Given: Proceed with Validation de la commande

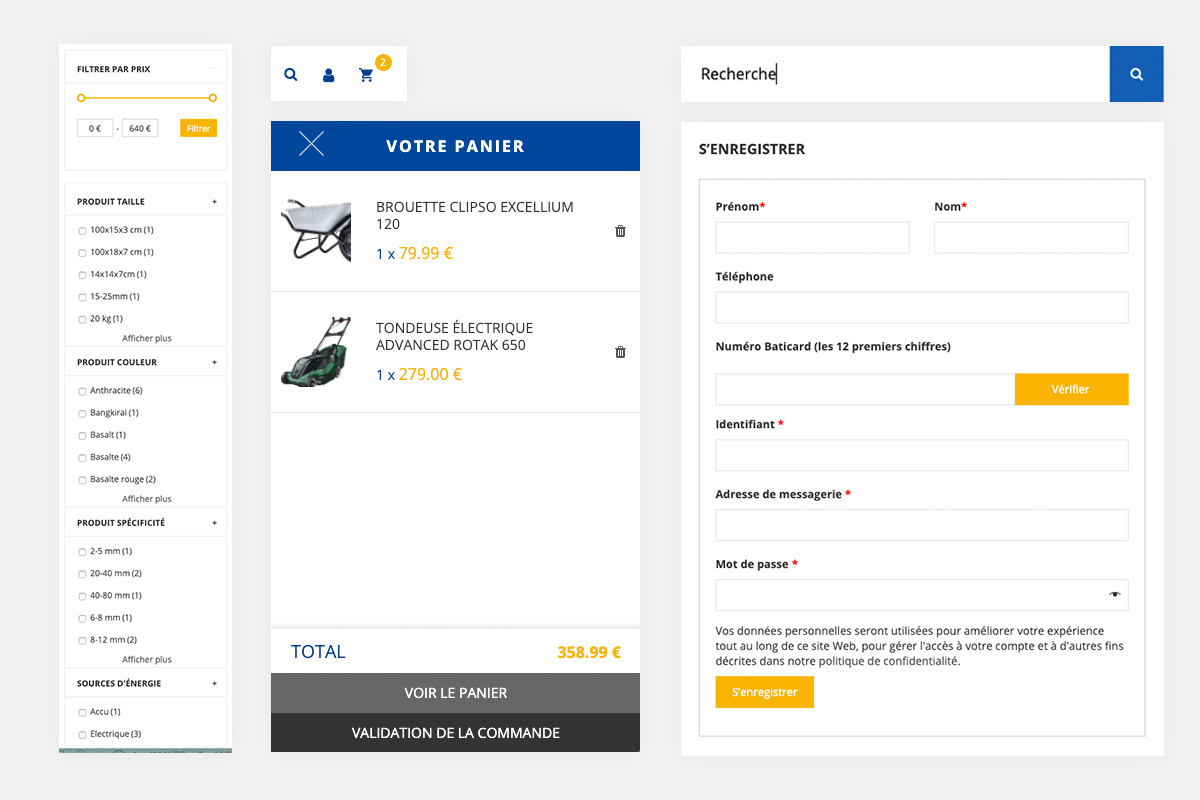Looking at the screenshot, I should (455, 733).
